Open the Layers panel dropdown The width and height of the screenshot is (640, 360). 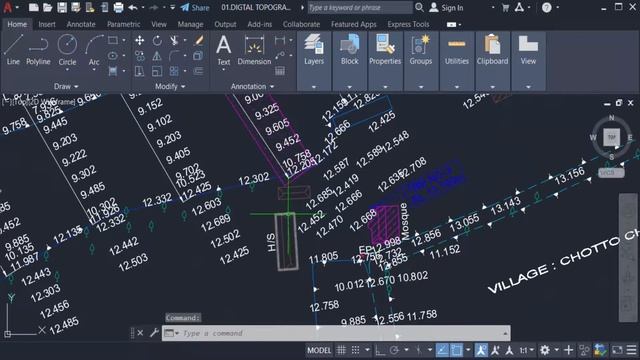click(314, 87)
